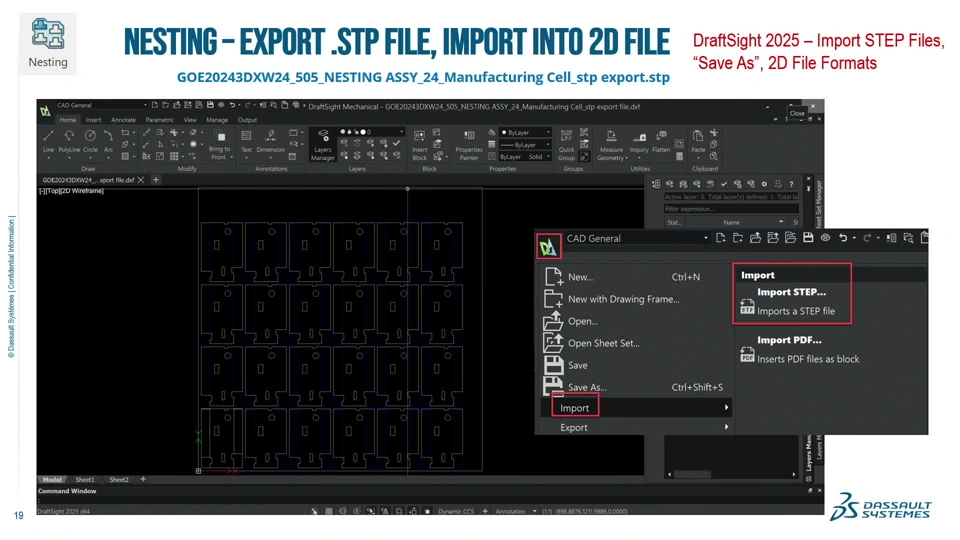This screenshot has height=540, width=960.
Task: Click the Save icon in enlarged quick-access toolbar
Action: click(808, 238)
